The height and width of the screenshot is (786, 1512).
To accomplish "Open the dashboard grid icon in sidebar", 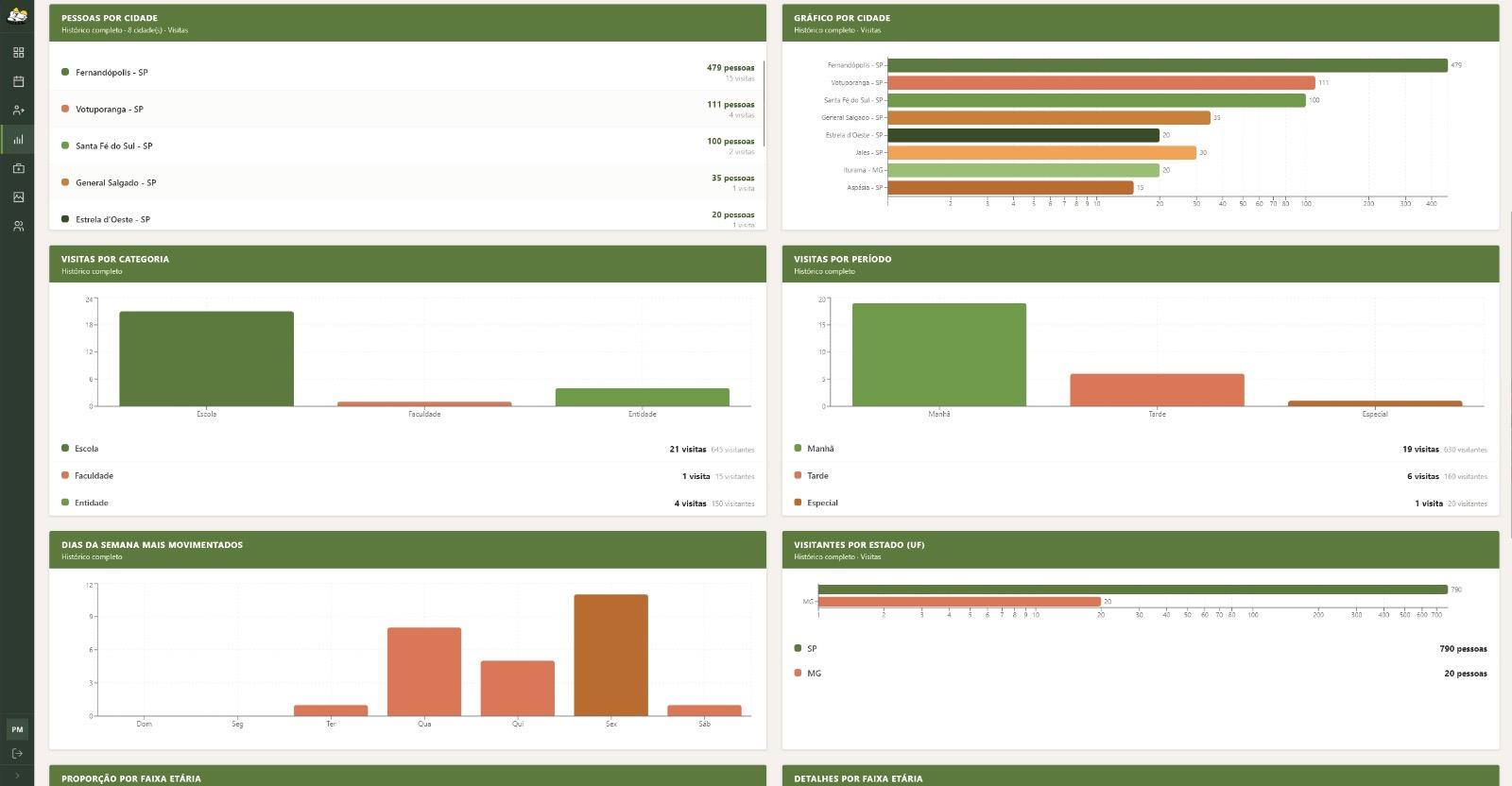I will (x=18, y=53).
